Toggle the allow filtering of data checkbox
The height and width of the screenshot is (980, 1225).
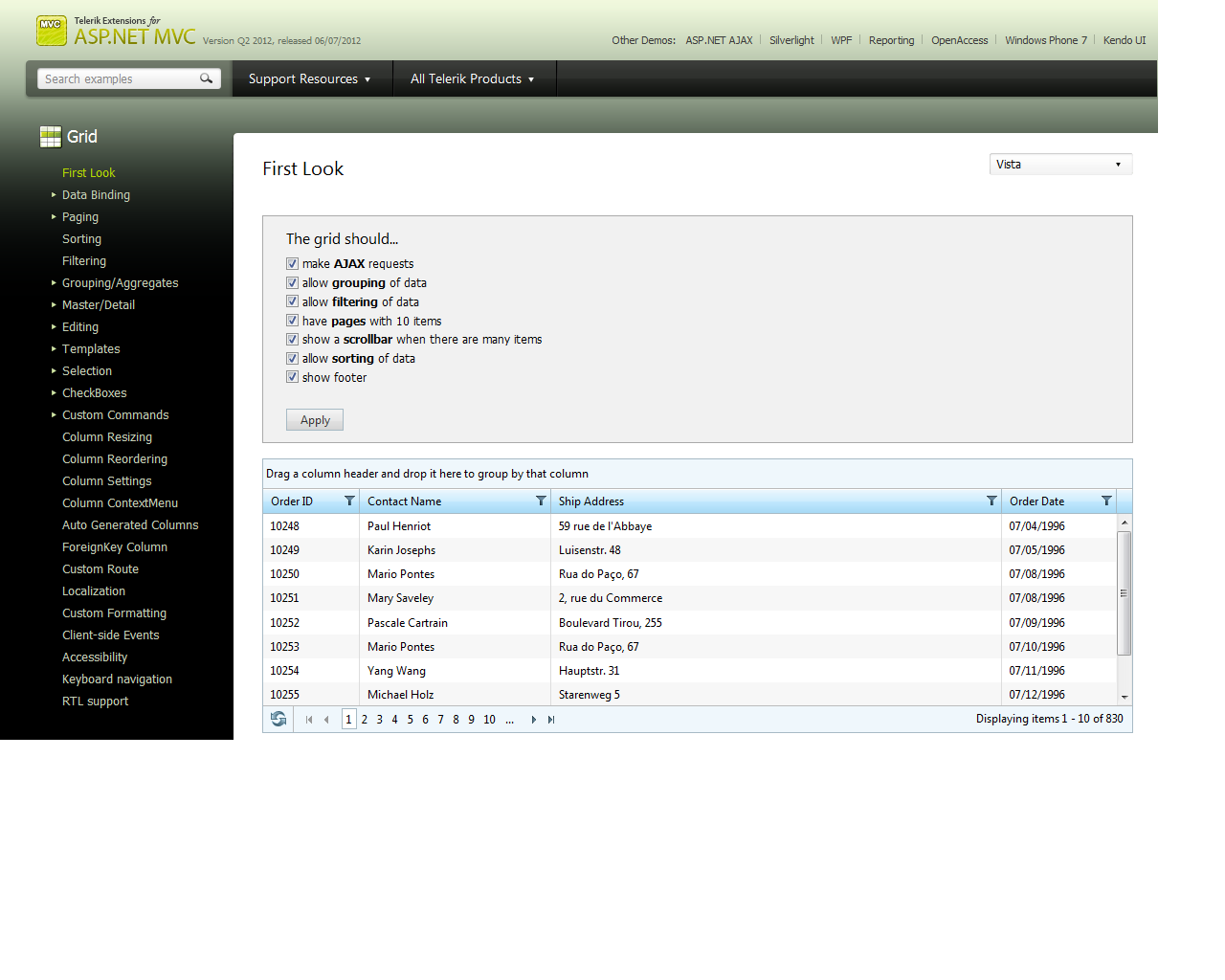(x=292, y=301)
